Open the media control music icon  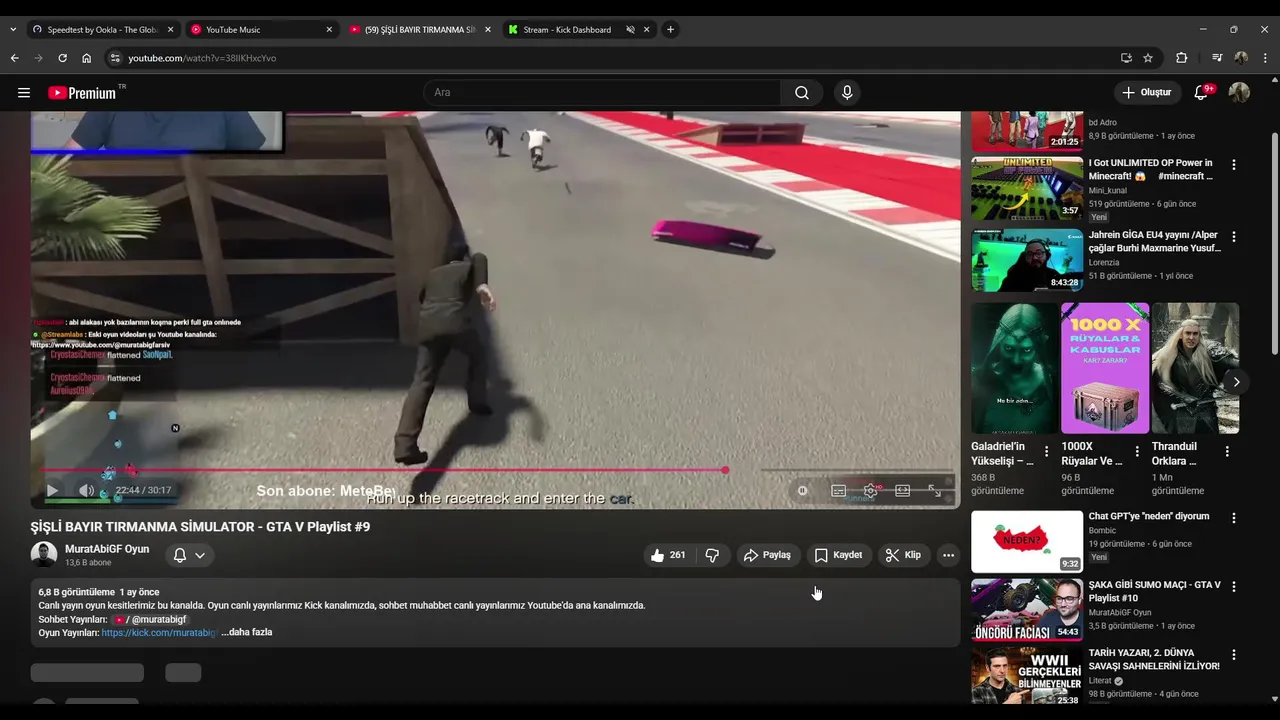[x=1217, y=58]
